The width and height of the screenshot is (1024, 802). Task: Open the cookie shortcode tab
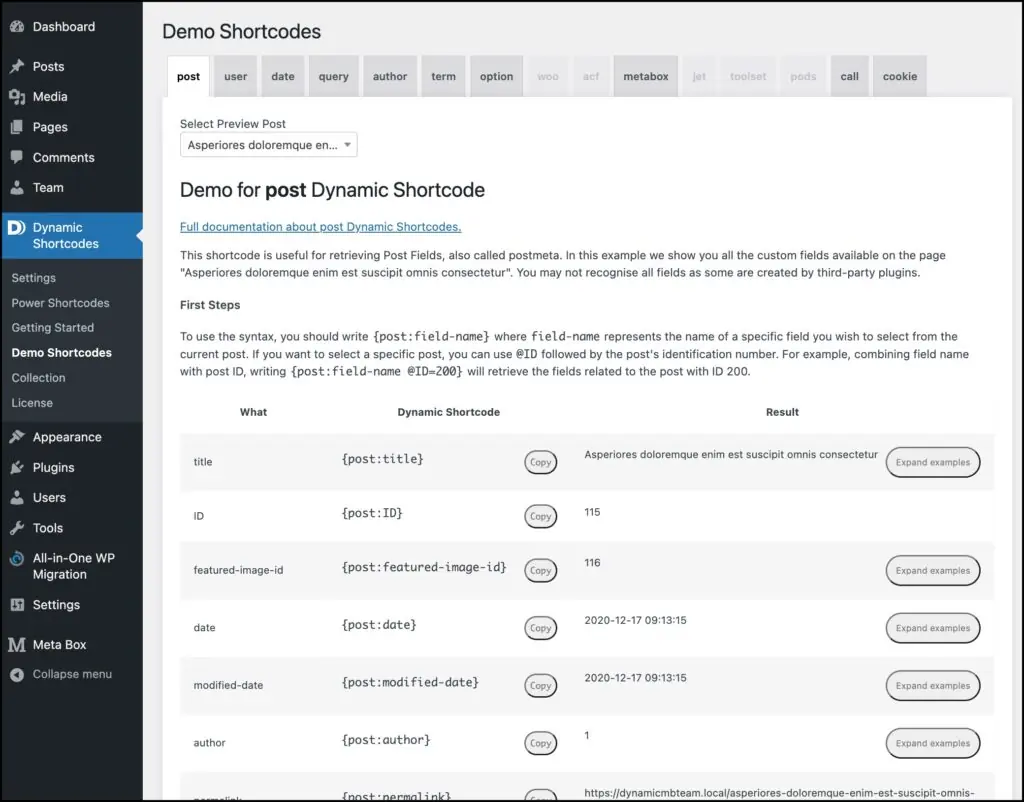tap(899, 75)
